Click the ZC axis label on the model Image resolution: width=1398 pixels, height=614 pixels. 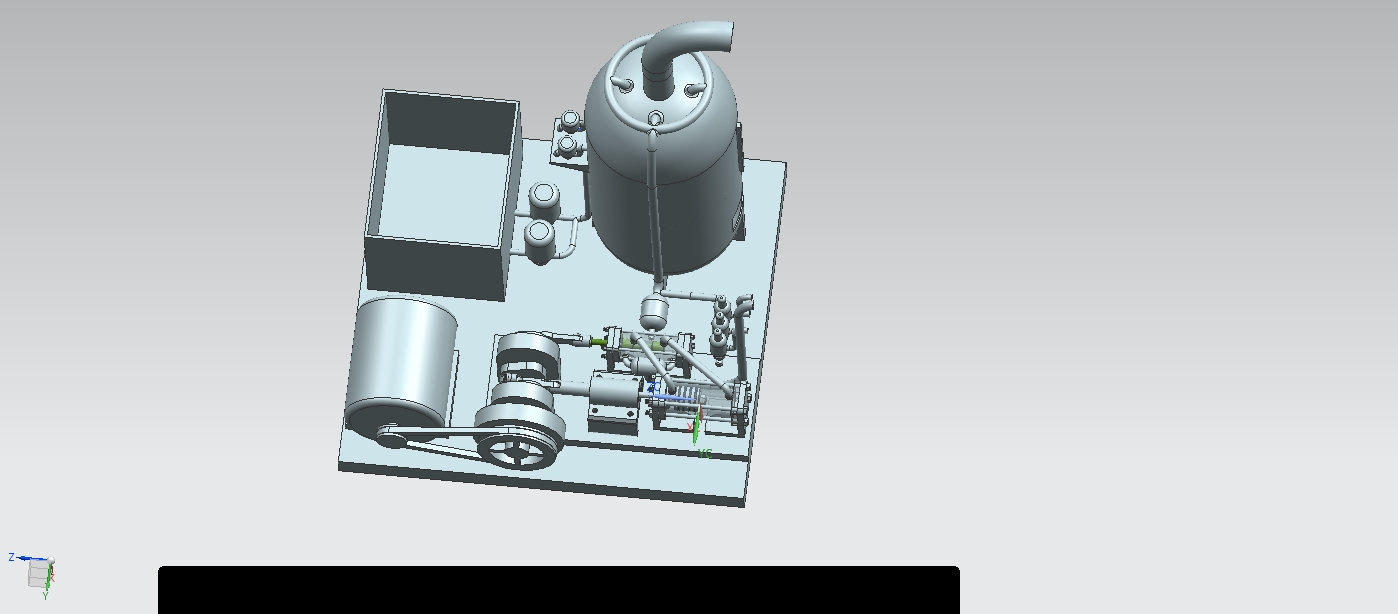click(x=652, y=388)
